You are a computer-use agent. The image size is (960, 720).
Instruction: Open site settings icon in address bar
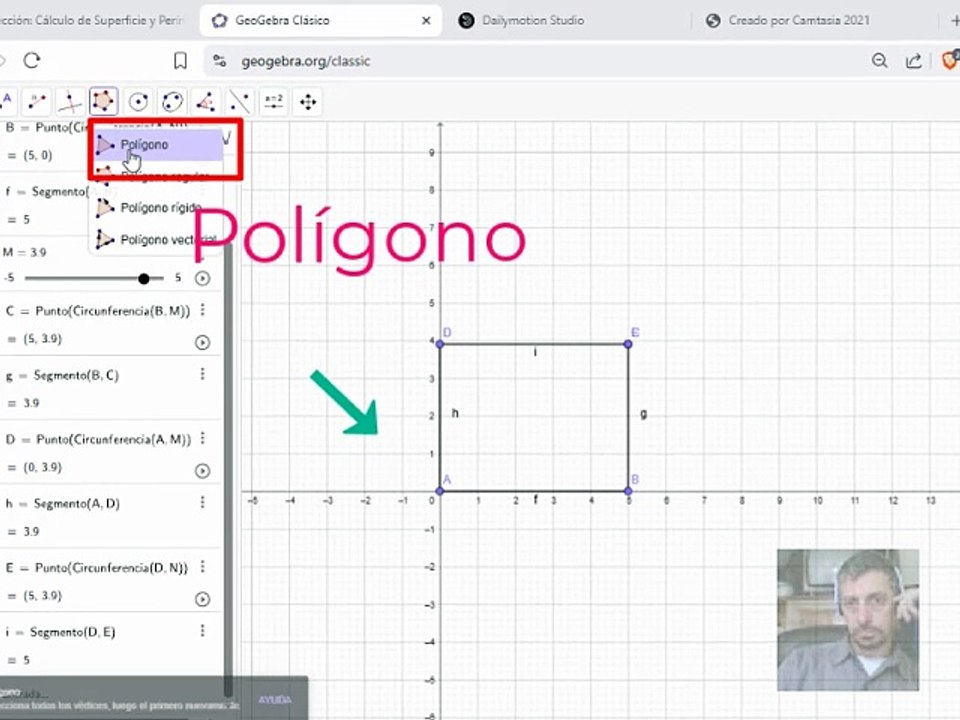[220, 61]
